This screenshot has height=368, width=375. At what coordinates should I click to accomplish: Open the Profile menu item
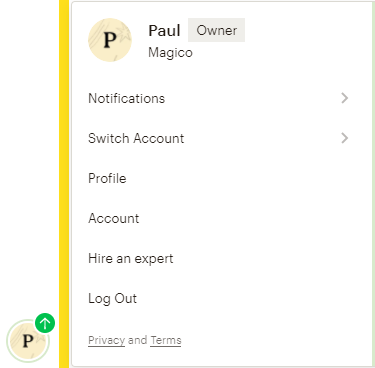click(x=218, y=178)
